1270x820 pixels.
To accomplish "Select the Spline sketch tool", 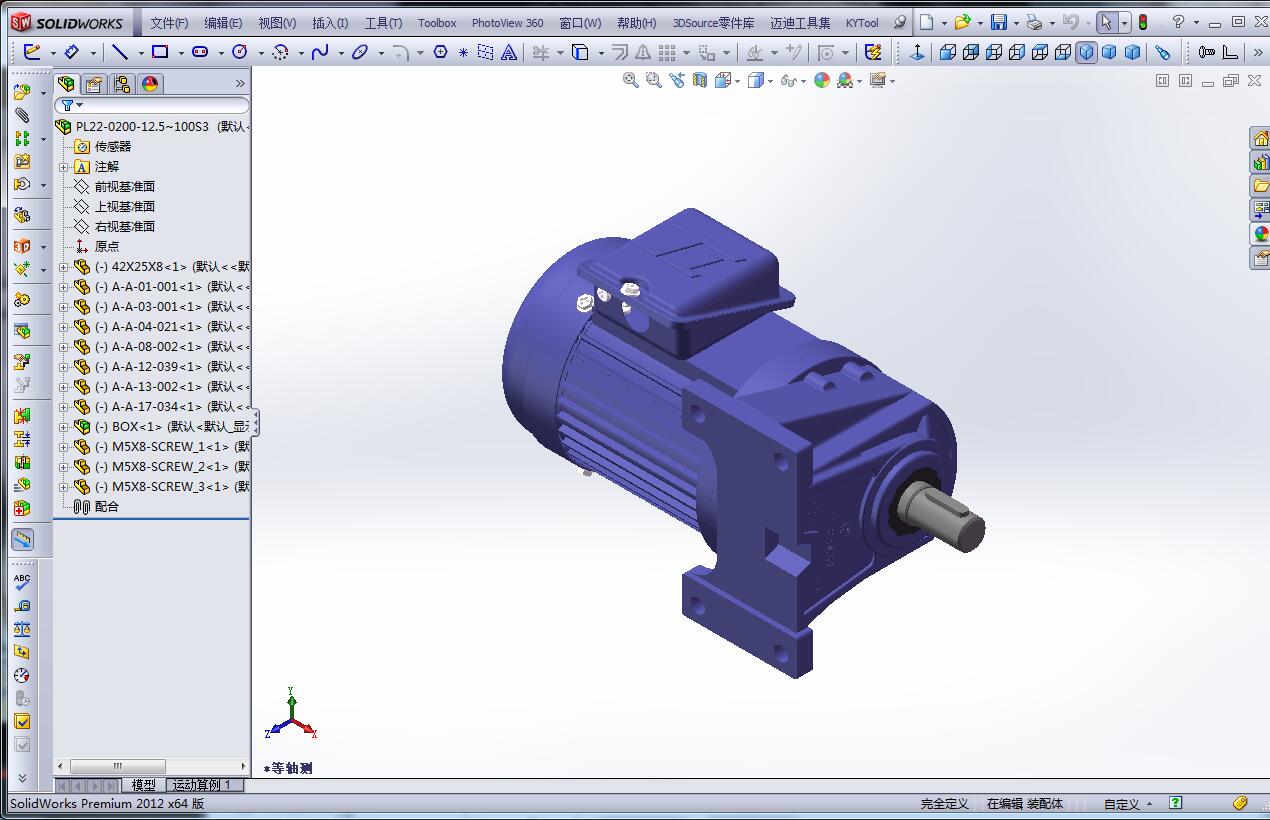I will [320, 52].
